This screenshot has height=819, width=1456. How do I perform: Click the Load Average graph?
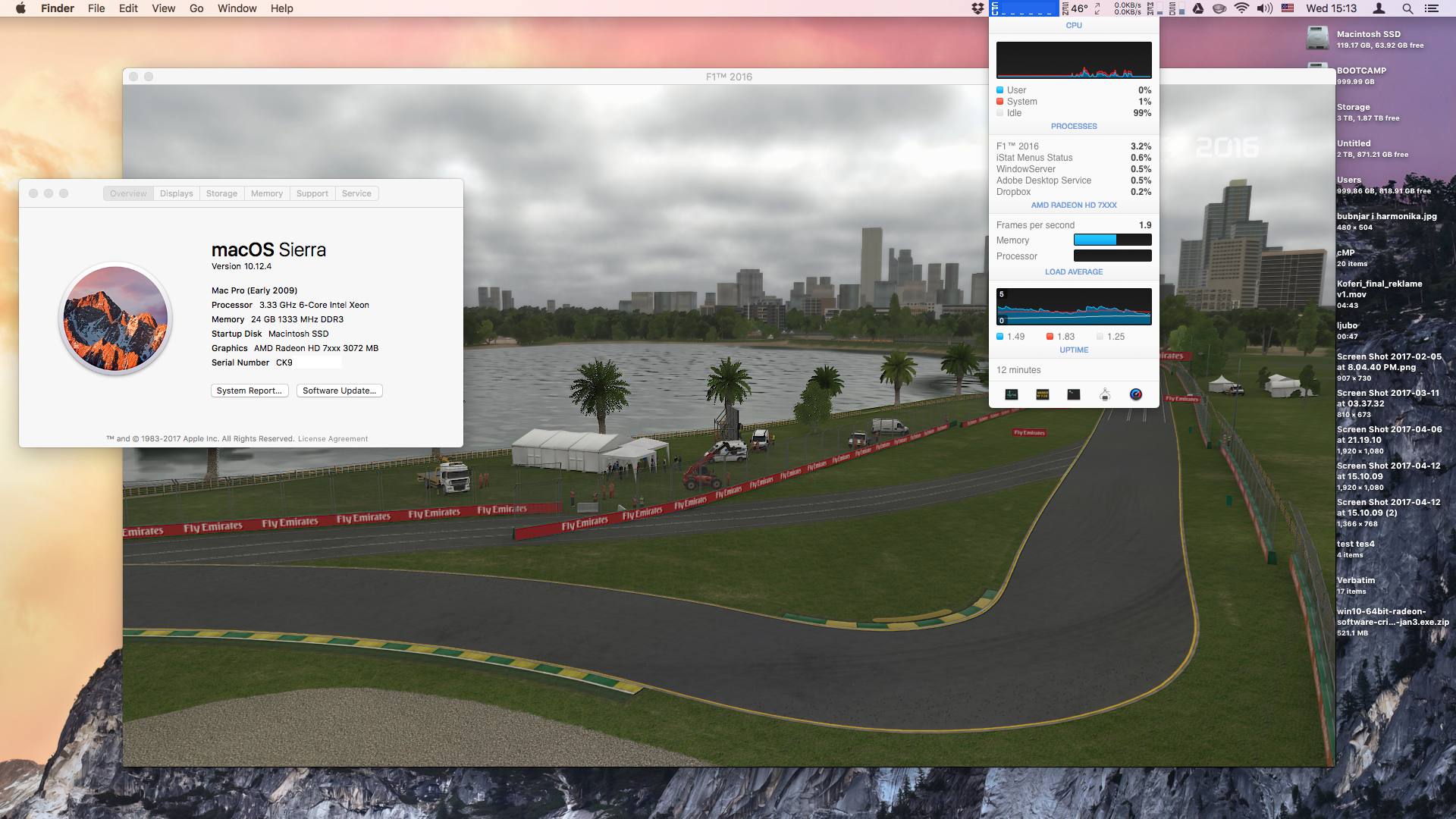[1074, 306]
